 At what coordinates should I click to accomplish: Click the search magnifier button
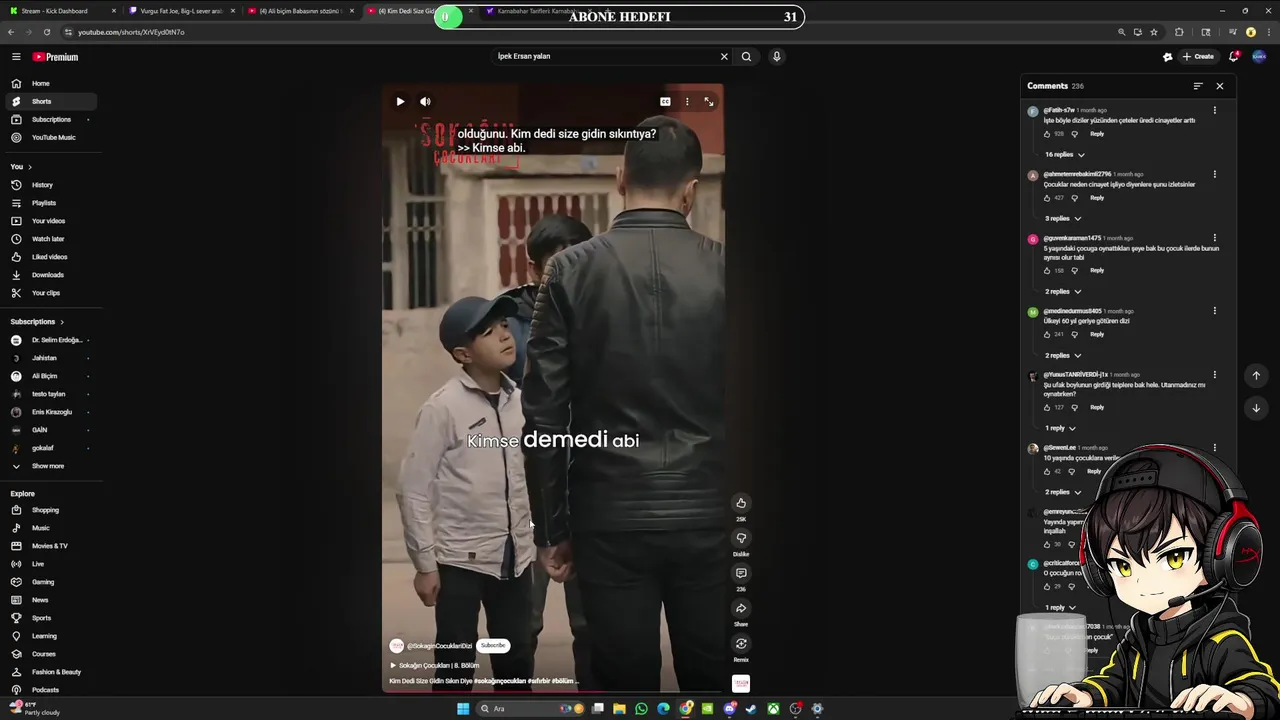point(746,56)
